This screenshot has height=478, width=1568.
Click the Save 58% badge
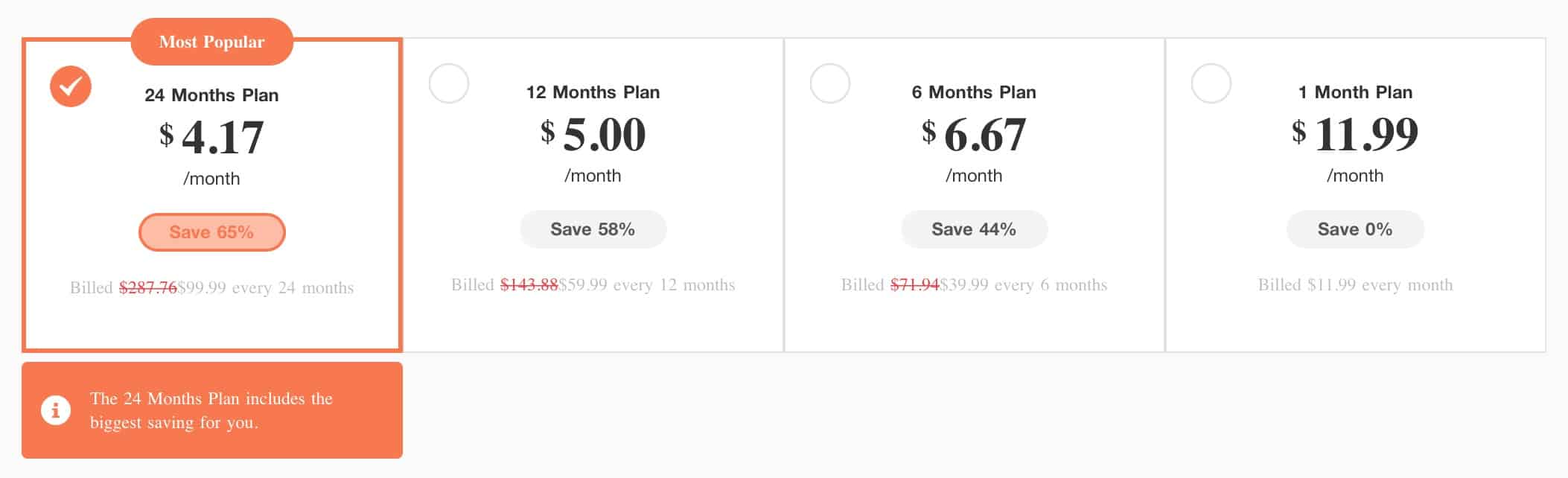(593, 229)
